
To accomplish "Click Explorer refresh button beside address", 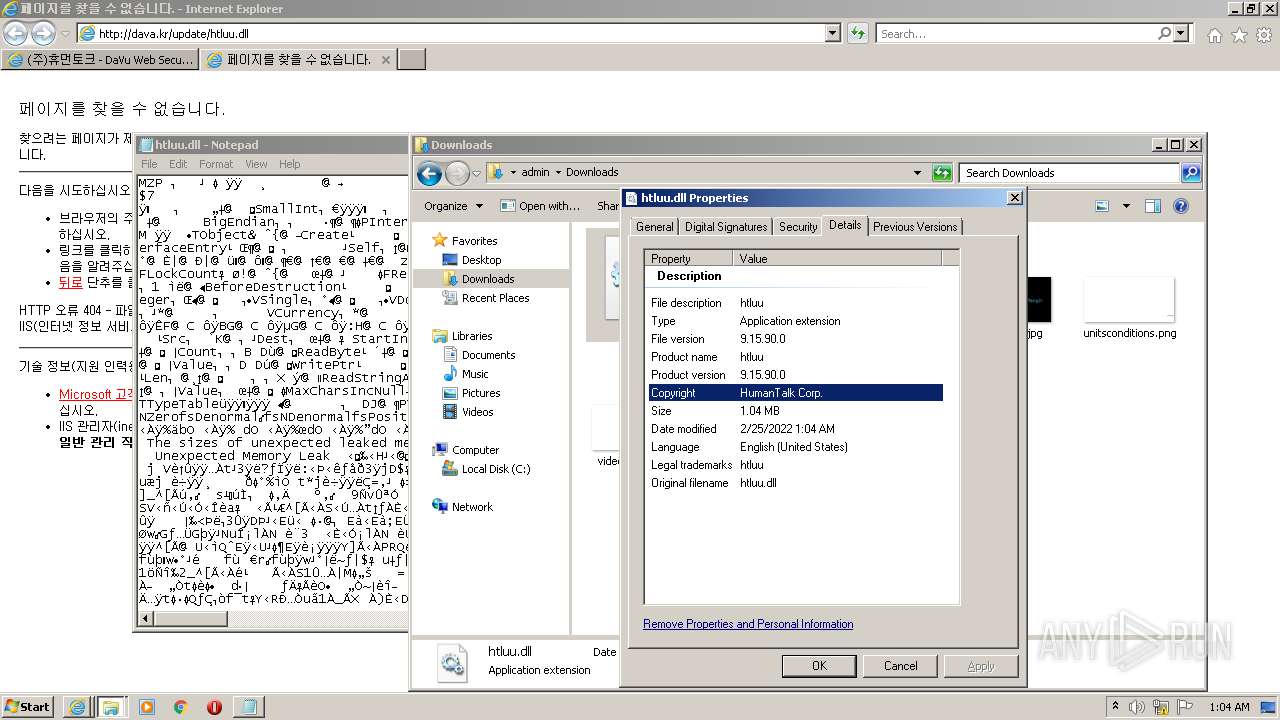I will pos(942,173).
